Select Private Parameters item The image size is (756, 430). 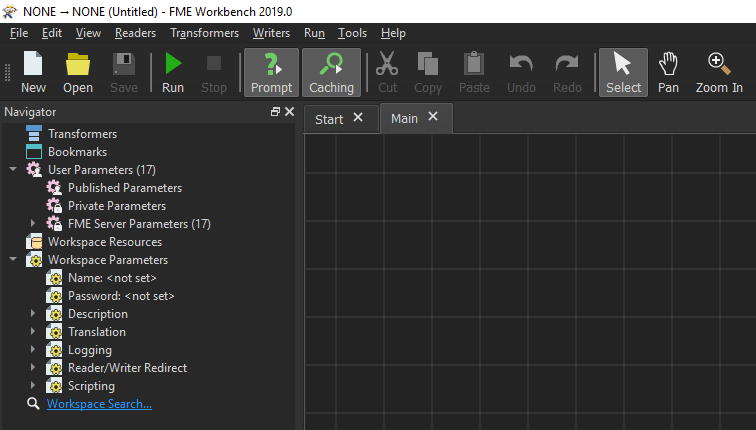[117, 206]
